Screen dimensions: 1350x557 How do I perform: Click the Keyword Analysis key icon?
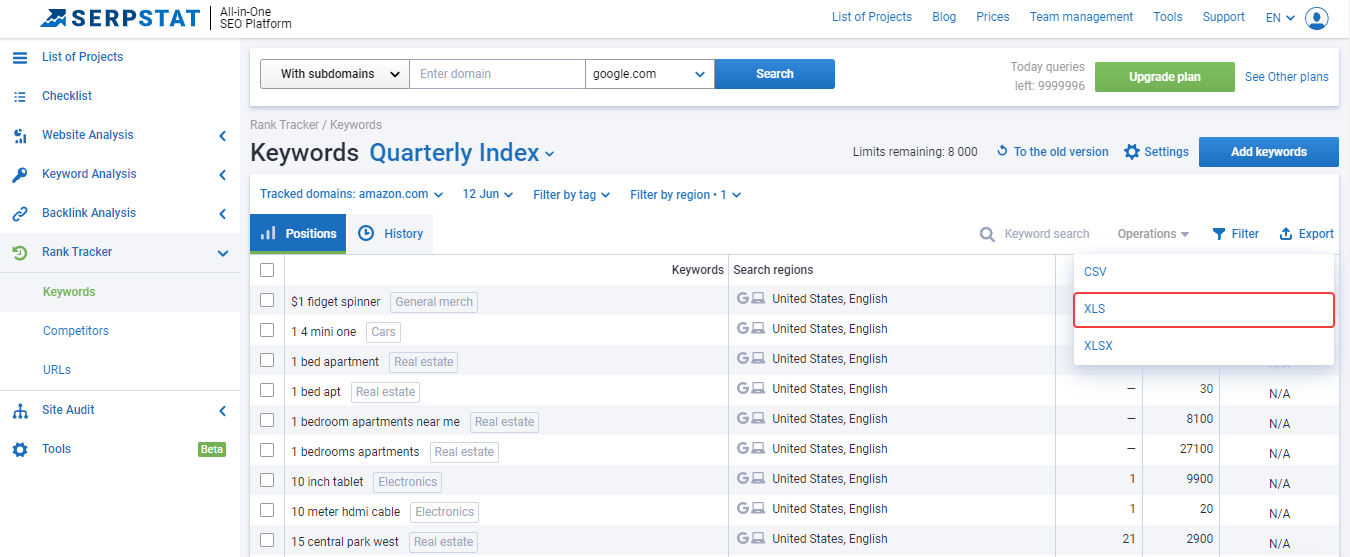[x=20, y=174]
